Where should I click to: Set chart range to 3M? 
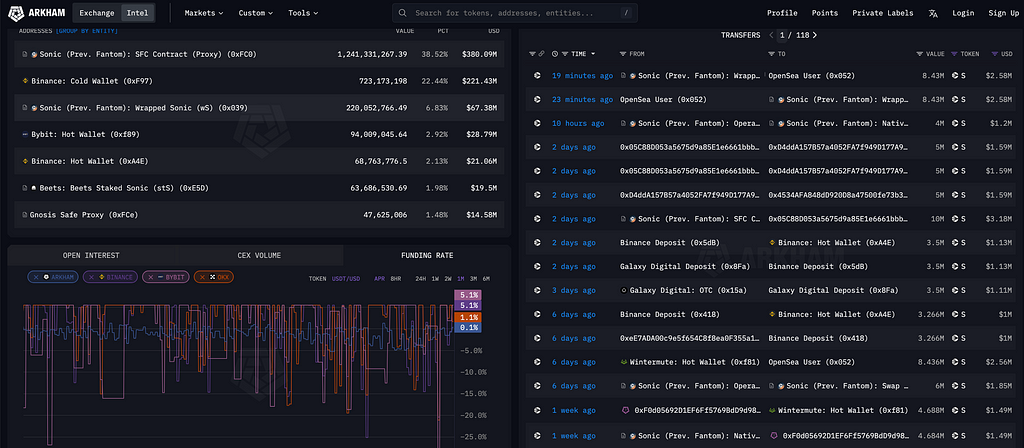click(473, 279)
